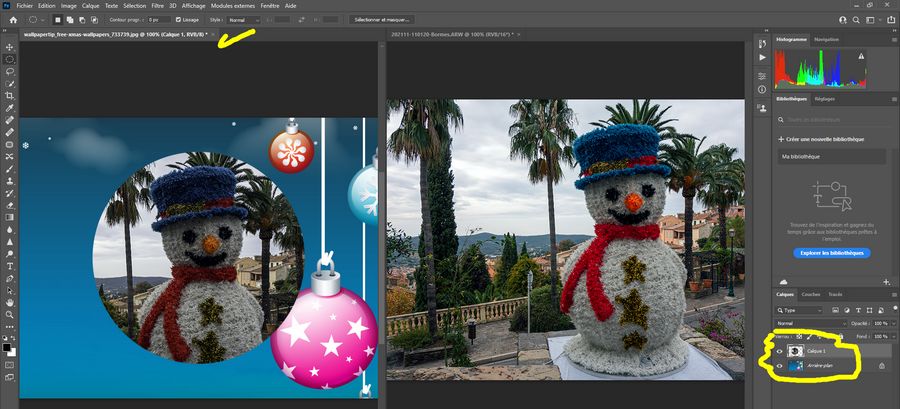The width and height of the screenshot is (900, 409).
Task: Select the Lasso tool
Action: (10, 72)
